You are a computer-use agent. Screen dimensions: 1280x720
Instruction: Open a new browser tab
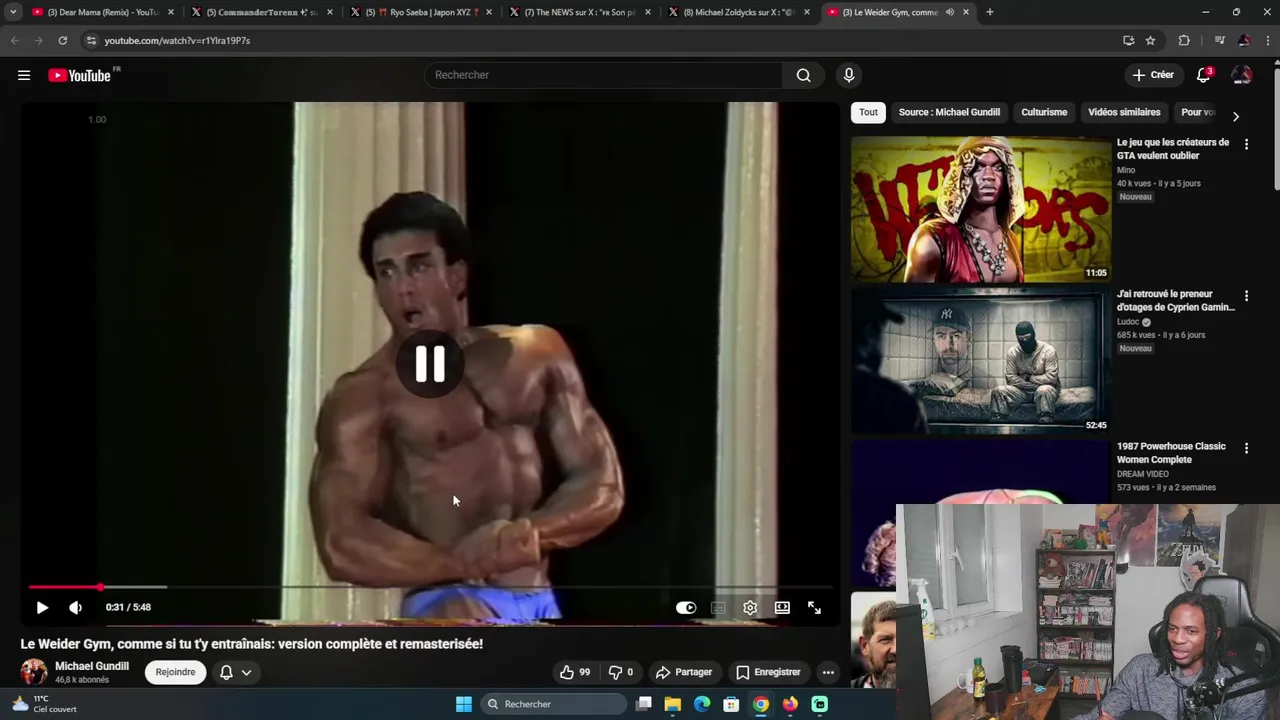point(990,12)
